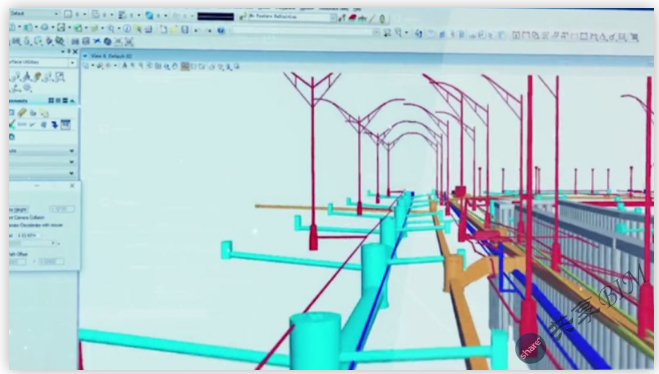Click the yellow brush icon in Surface Utilities tools

(x=38, y=76)
